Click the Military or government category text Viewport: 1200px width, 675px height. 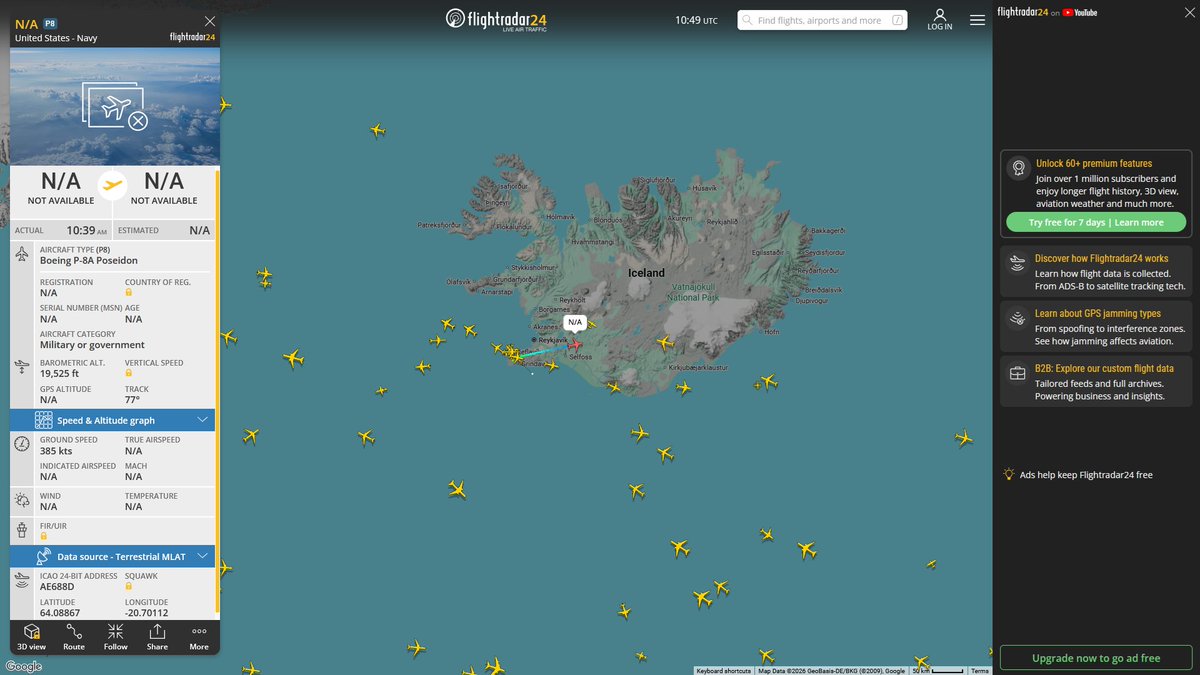[92, 345]
